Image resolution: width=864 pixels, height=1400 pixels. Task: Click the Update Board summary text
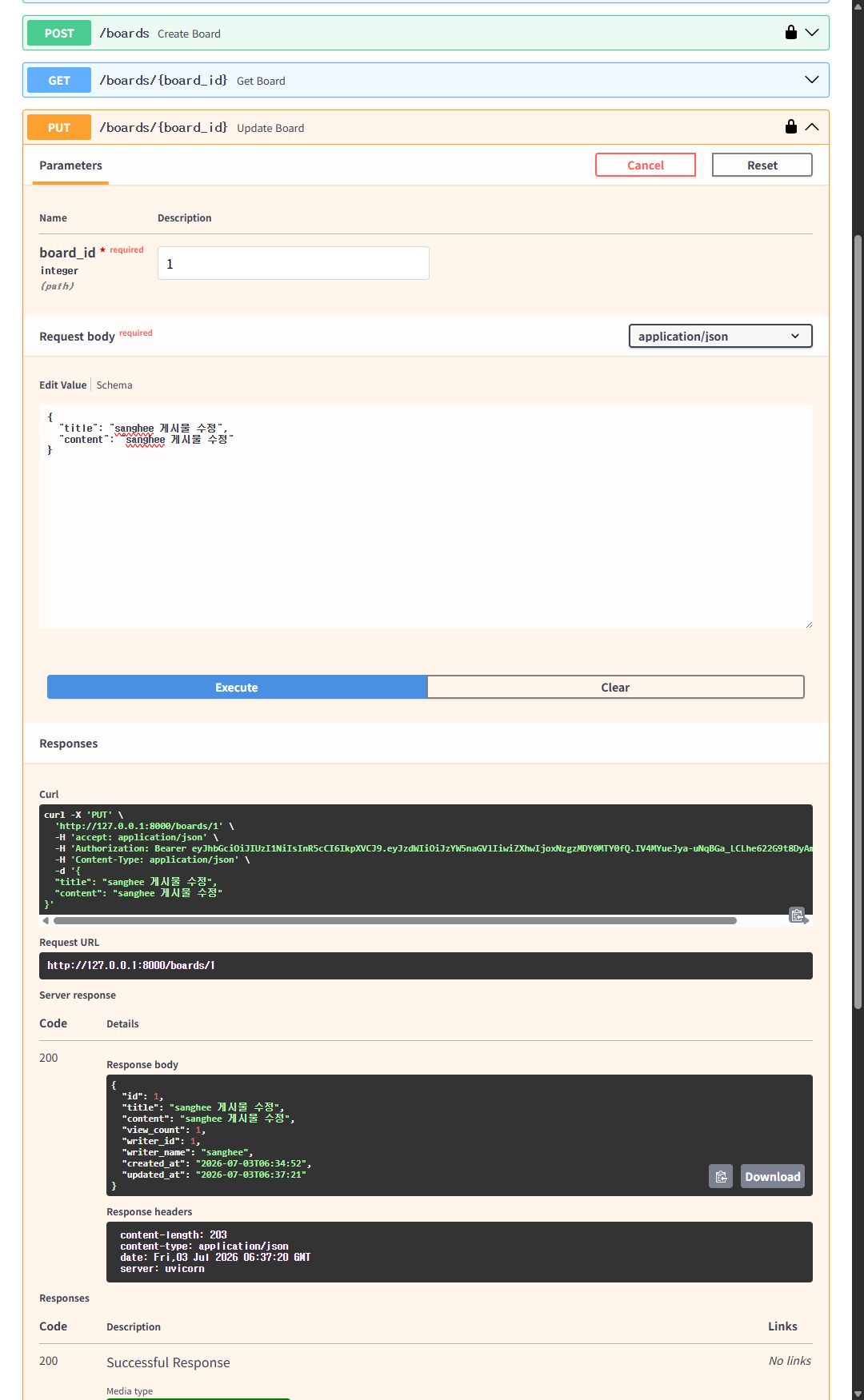[x=270, y=128]
